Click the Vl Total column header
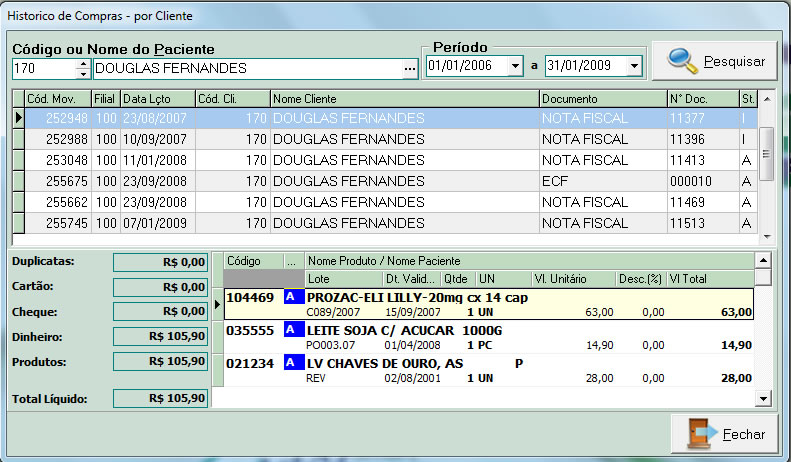Viewport: 791px width, 462px height. (x=710, y=279)
